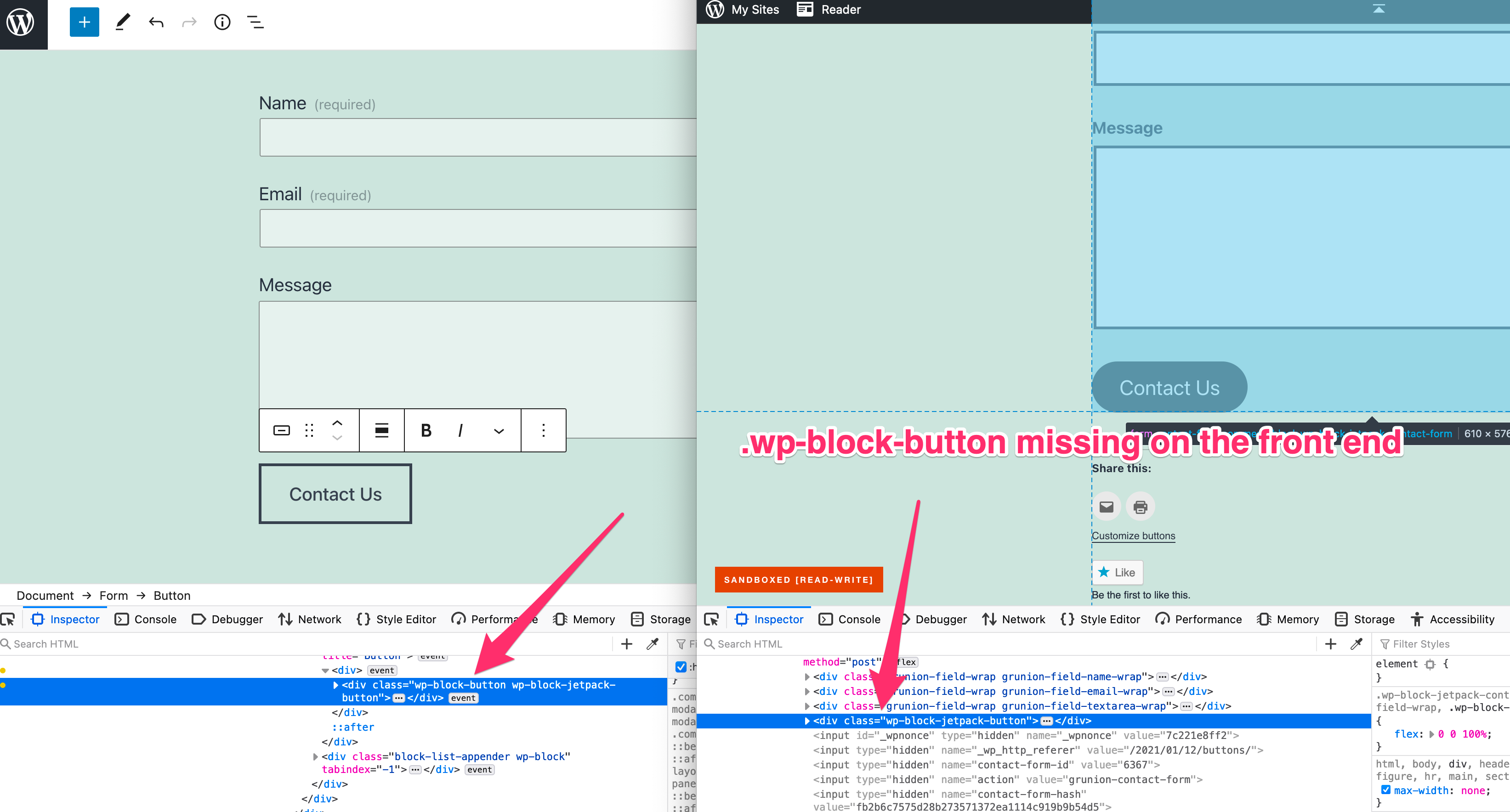The image size is (1510, 812).
Task: Click the Redo arrow in the editor toolbar
Action: click(x=189, y=22)
